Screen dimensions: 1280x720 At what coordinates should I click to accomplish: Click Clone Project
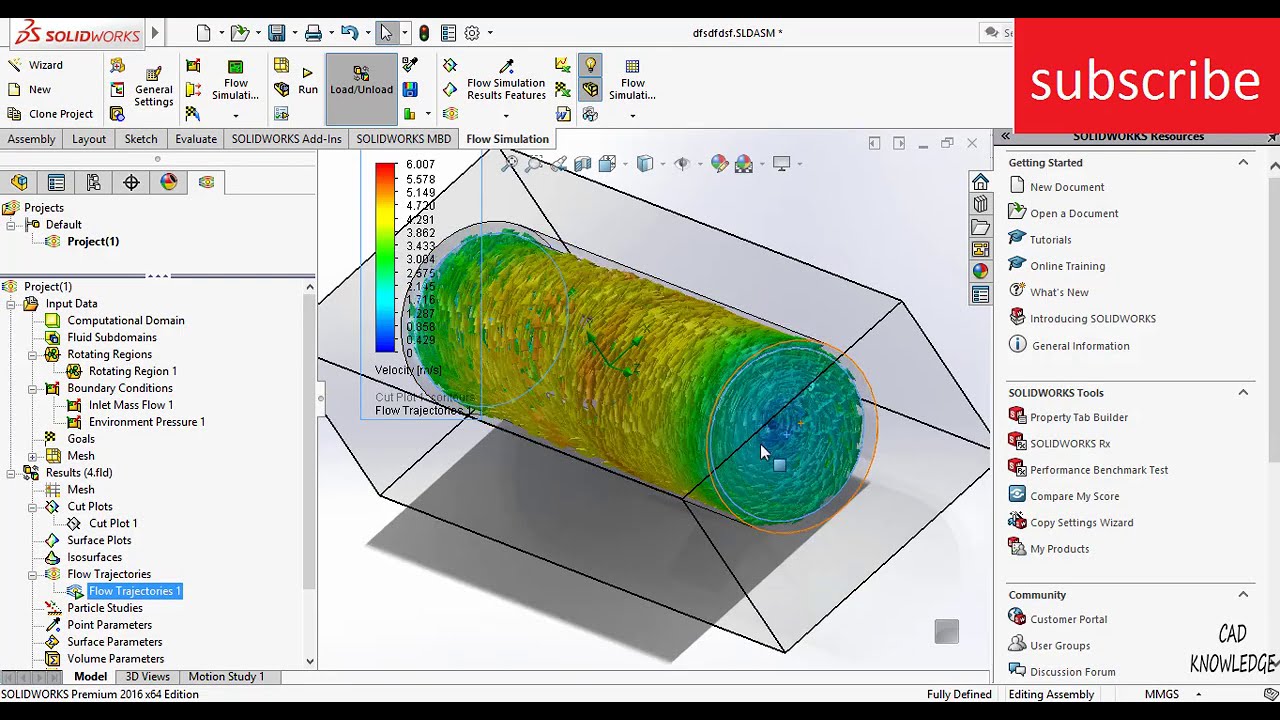[50, 114]
